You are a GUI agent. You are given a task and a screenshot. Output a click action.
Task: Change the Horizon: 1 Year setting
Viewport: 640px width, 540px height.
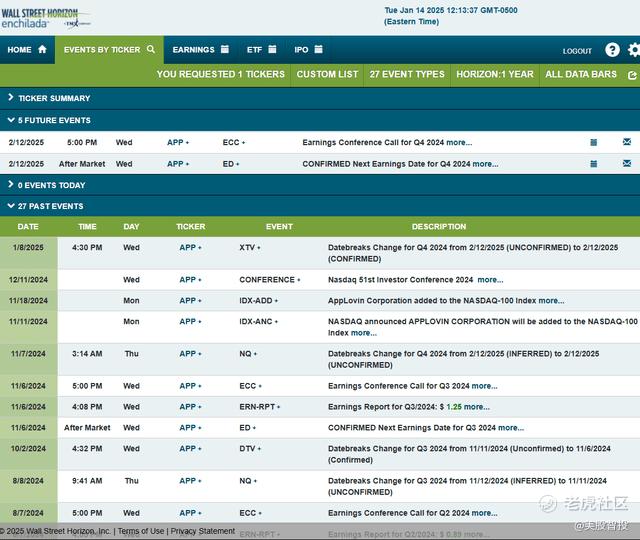point(495,74)
